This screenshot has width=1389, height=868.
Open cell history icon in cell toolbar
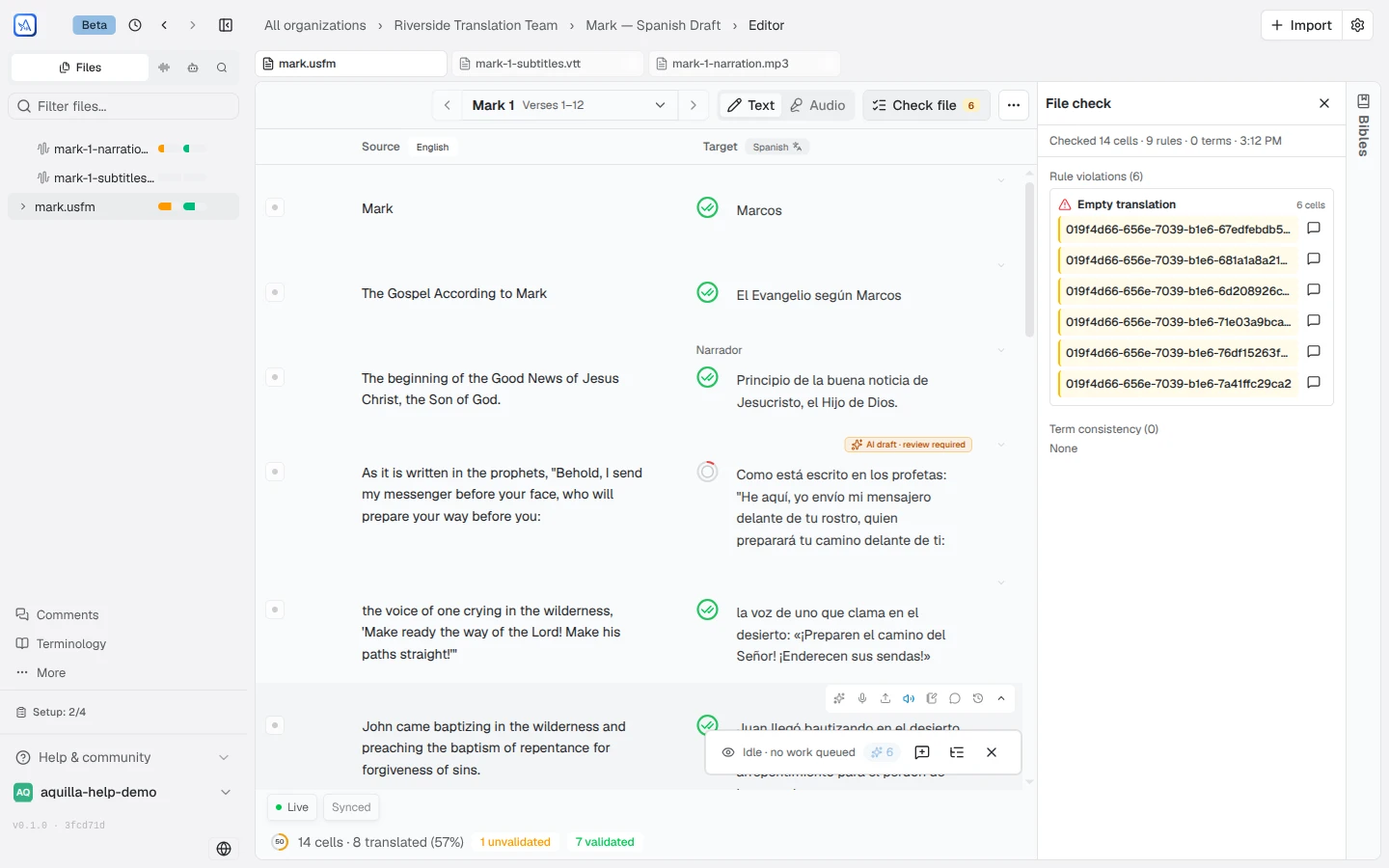978,698
